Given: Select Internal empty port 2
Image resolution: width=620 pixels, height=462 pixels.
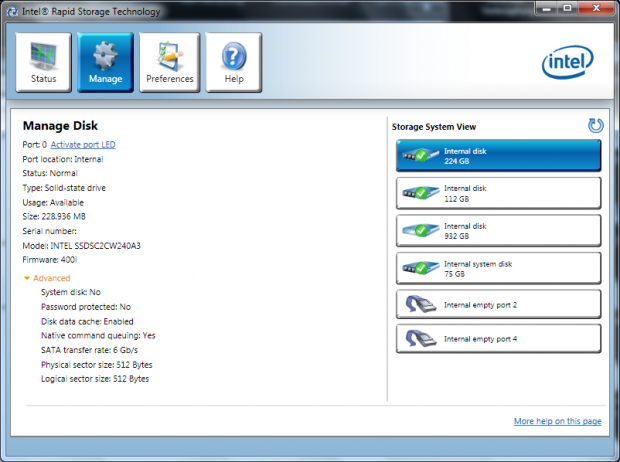Looking at the screenshot, I should point(499,305).
